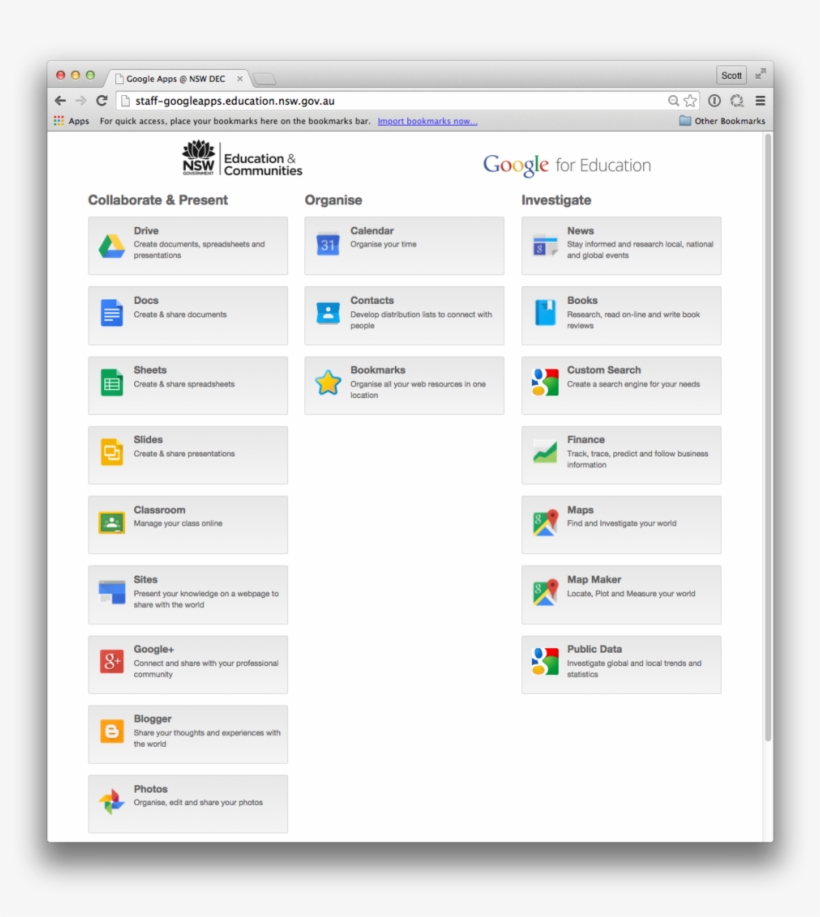
Task: Click "Find and Investigate your world" text
Action: (621, 523)
